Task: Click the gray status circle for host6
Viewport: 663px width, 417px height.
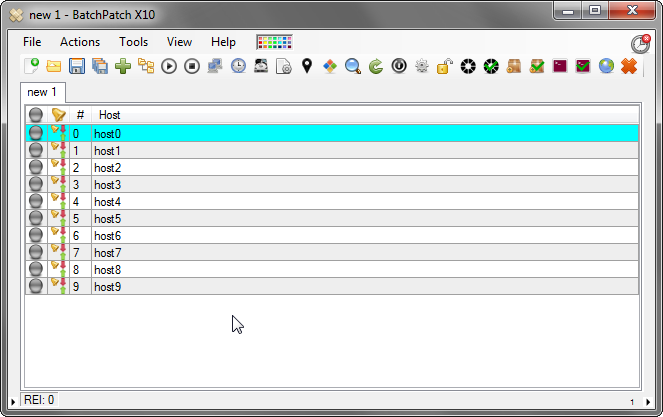Action: 36,235
